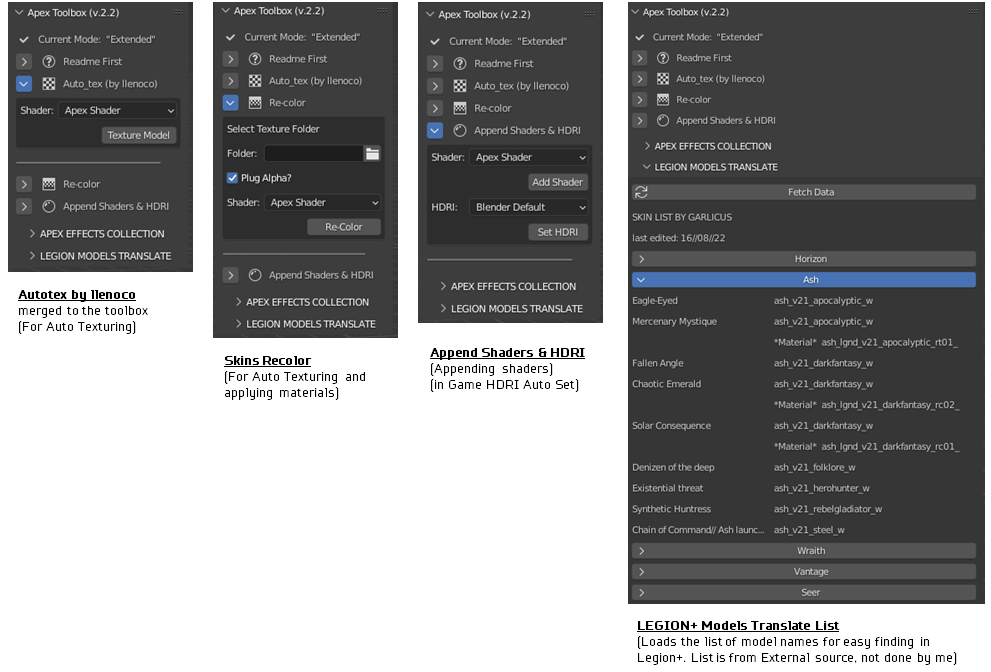
Task: Click the Re-Color button under the Shader dropdown
Action: coord(344,227)
